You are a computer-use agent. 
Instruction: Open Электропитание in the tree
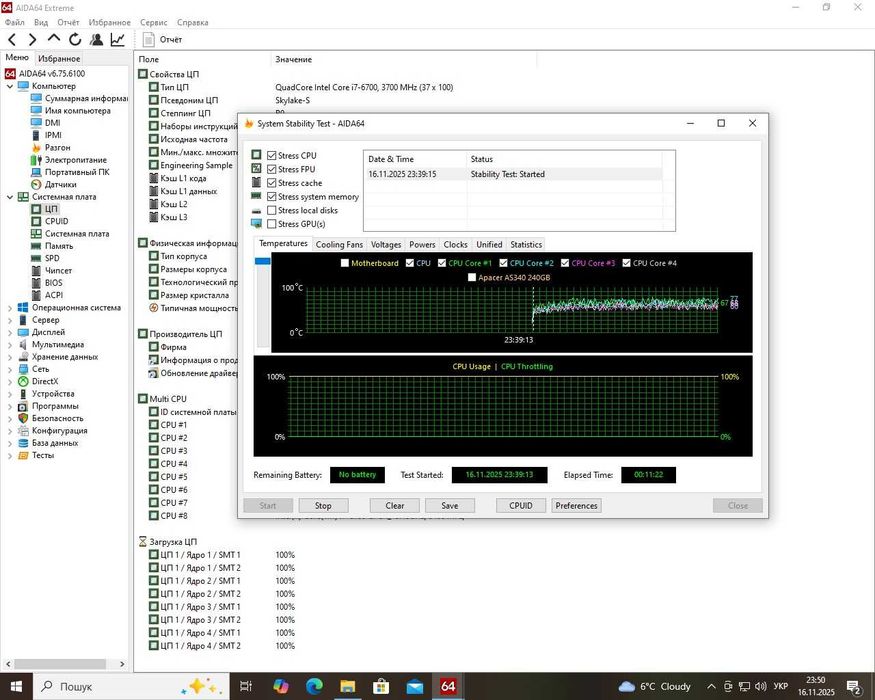pyautogui.click(x=69, y=160)
